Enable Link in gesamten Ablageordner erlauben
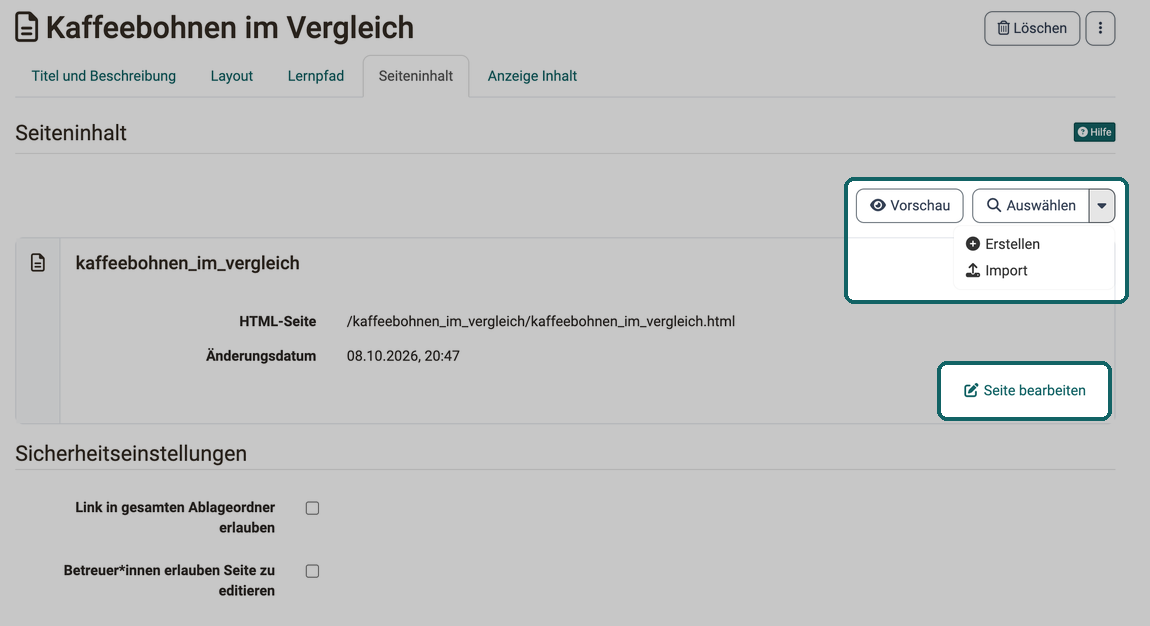 (312, 508)
